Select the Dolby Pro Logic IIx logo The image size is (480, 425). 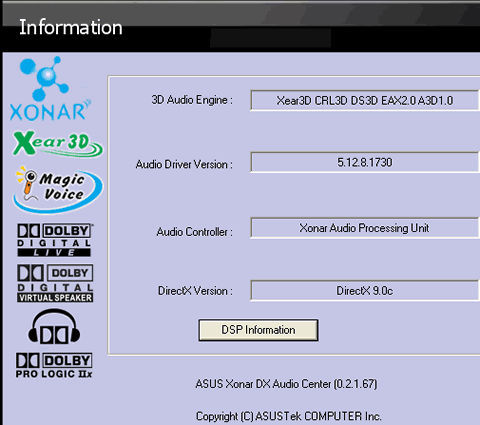coord(54,366)
